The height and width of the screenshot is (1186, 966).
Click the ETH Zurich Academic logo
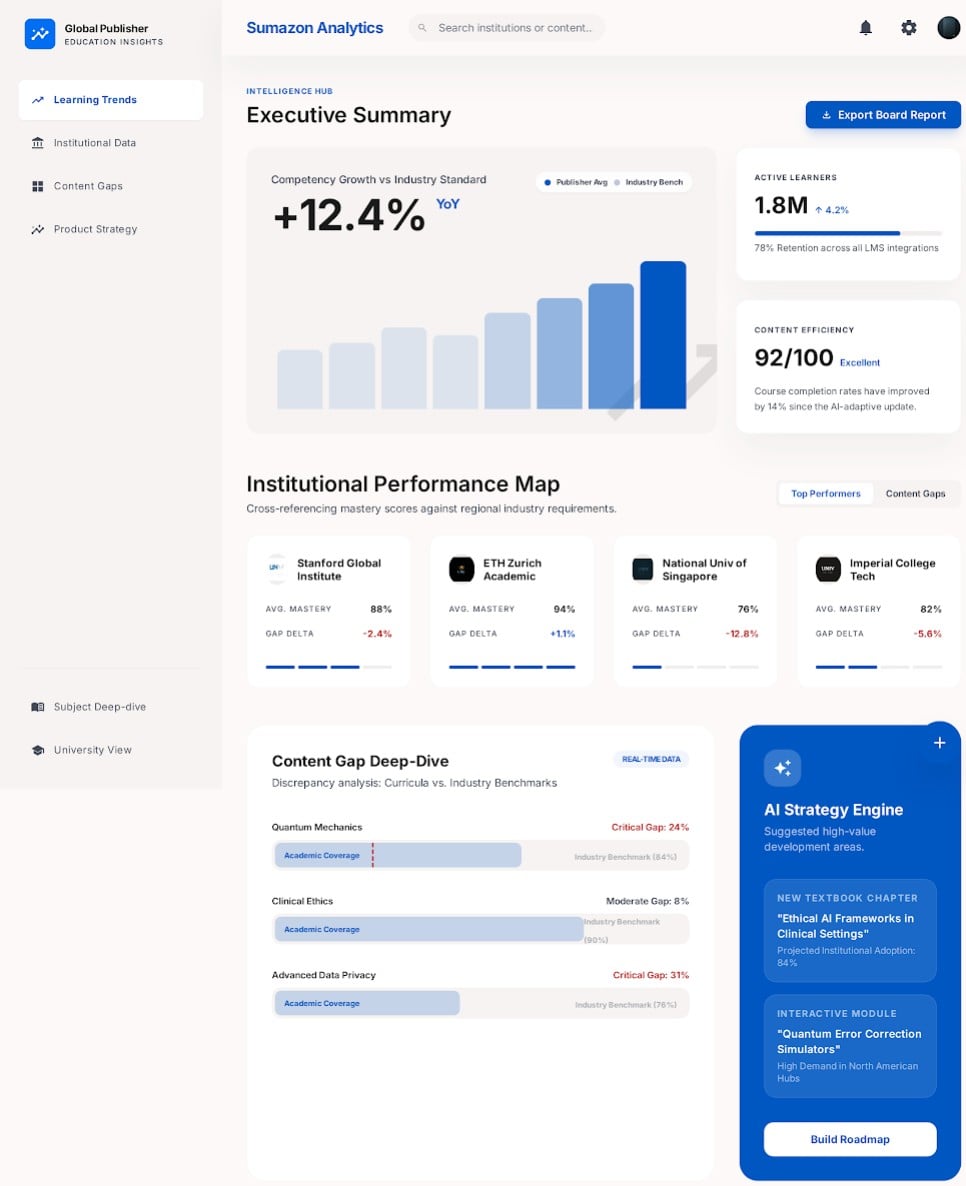[461, 569]
